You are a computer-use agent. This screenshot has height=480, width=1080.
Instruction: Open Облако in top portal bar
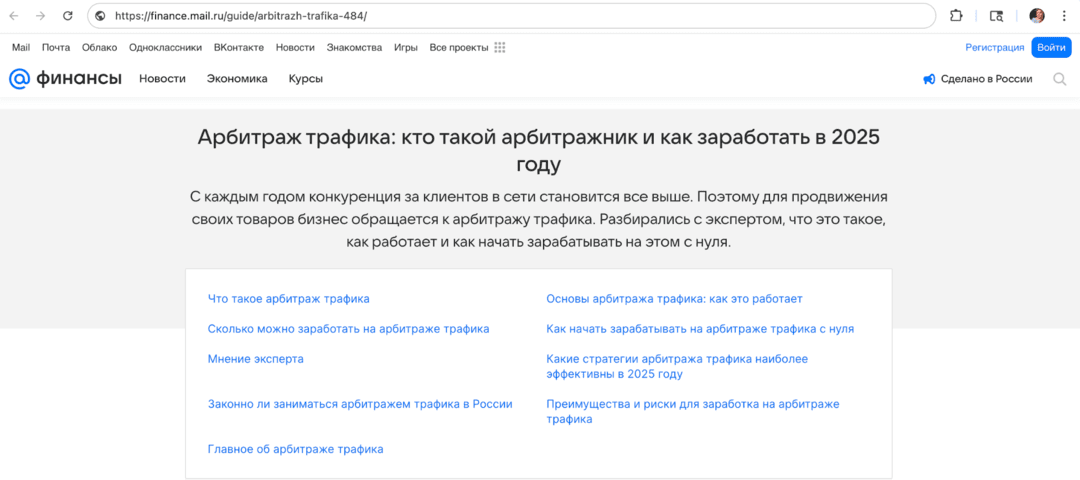pyautogui.click(x=99, y=48)
